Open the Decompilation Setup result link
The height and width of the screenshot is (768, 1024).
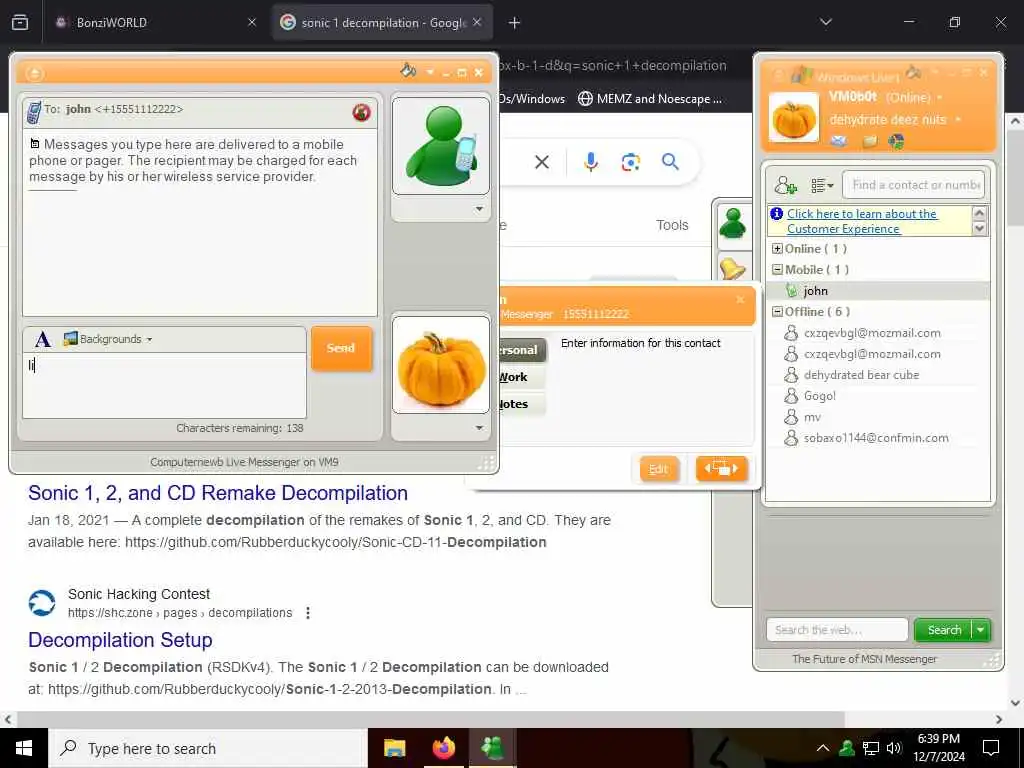[120, 640]
